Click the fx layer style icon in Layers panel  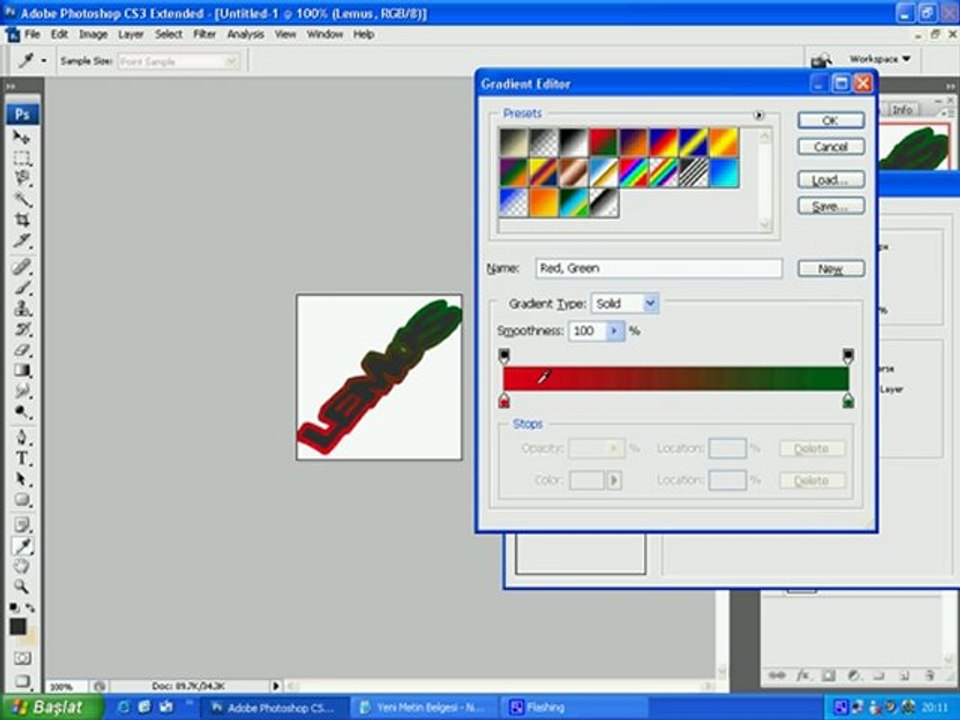point(803,675)
